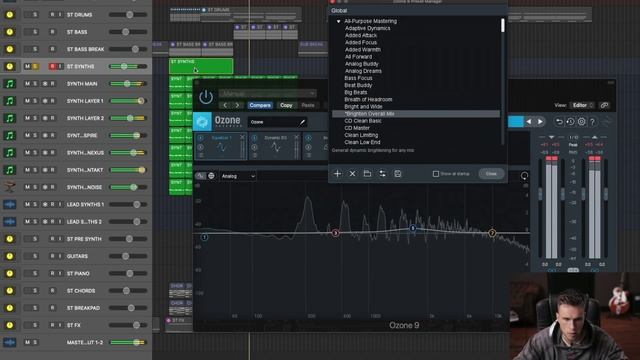This screenshot has width=640, height=360.
Task: Mute the ST SYNTHS track
Action: [27, 67]
